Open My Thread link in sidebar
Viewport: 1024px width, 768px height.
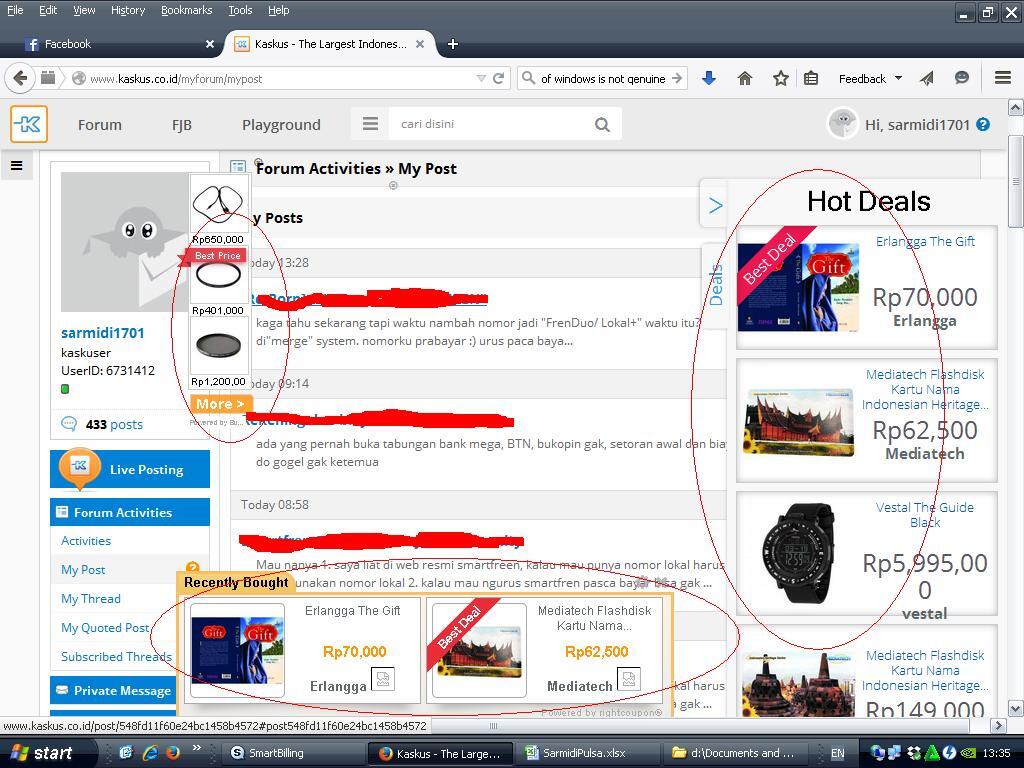(x=91, y=598)
